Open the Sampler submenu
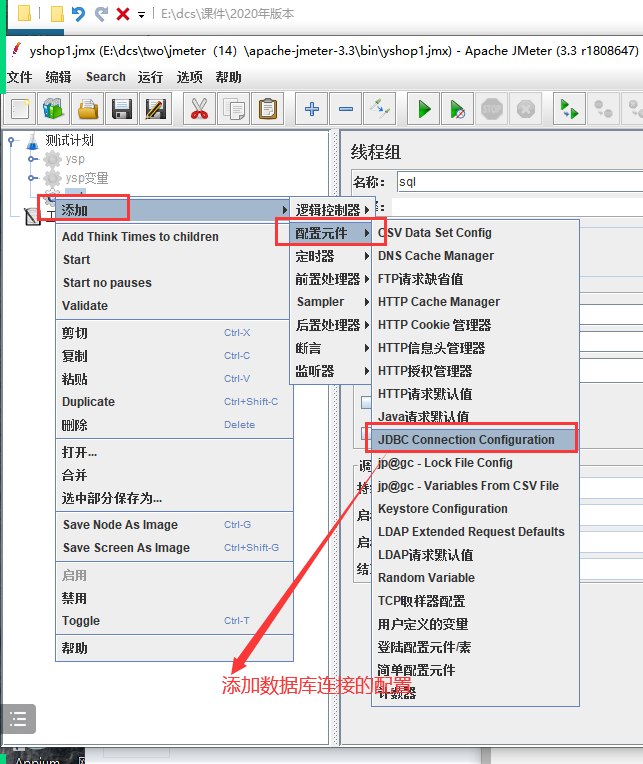Screen dimensions: 643x764 pyautogui.click(x=332, y=302)
